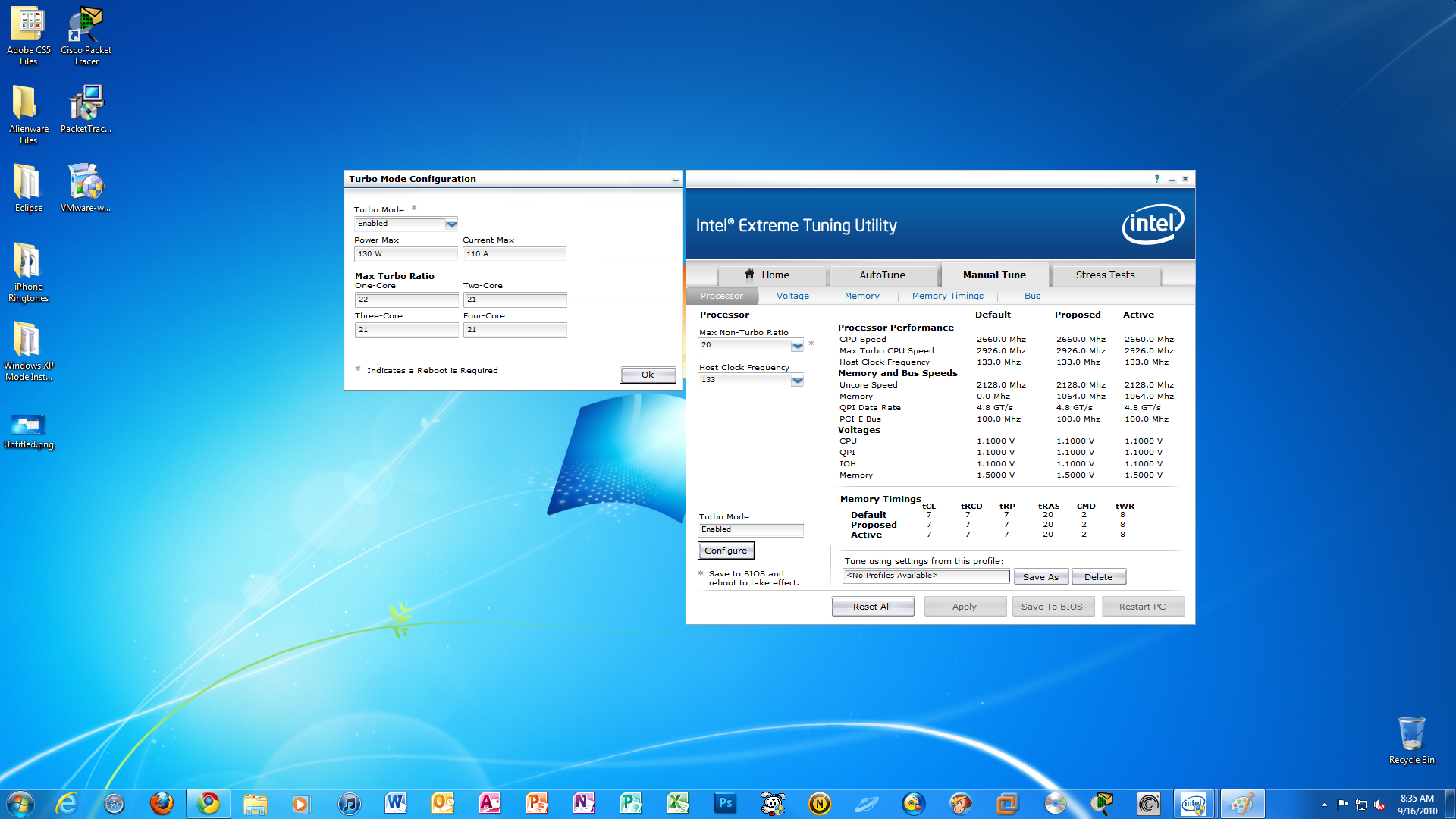This screenshot has height=819, width=1456.
Task: Enable the Turbo Mode configuration option
Action: tap(405, 223)
